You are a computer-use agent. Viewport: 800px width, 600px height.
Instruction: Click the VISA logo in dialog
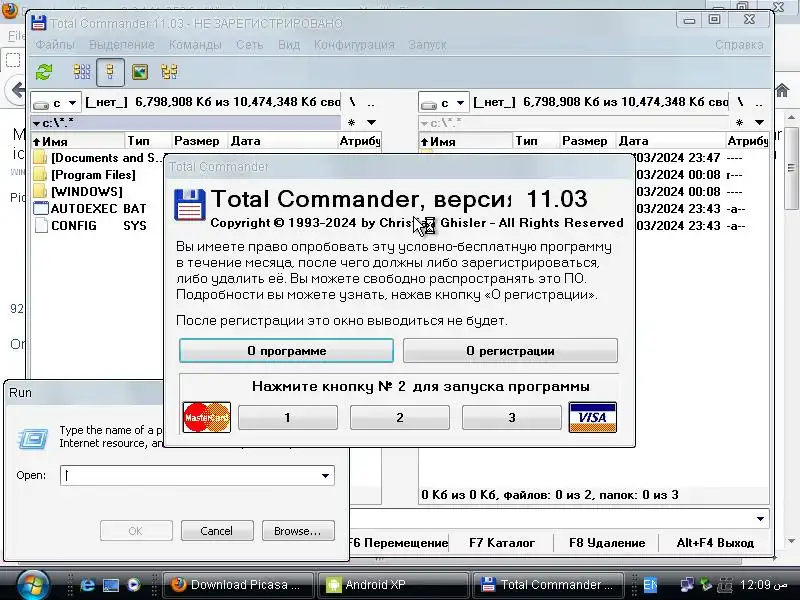(592, 417)
